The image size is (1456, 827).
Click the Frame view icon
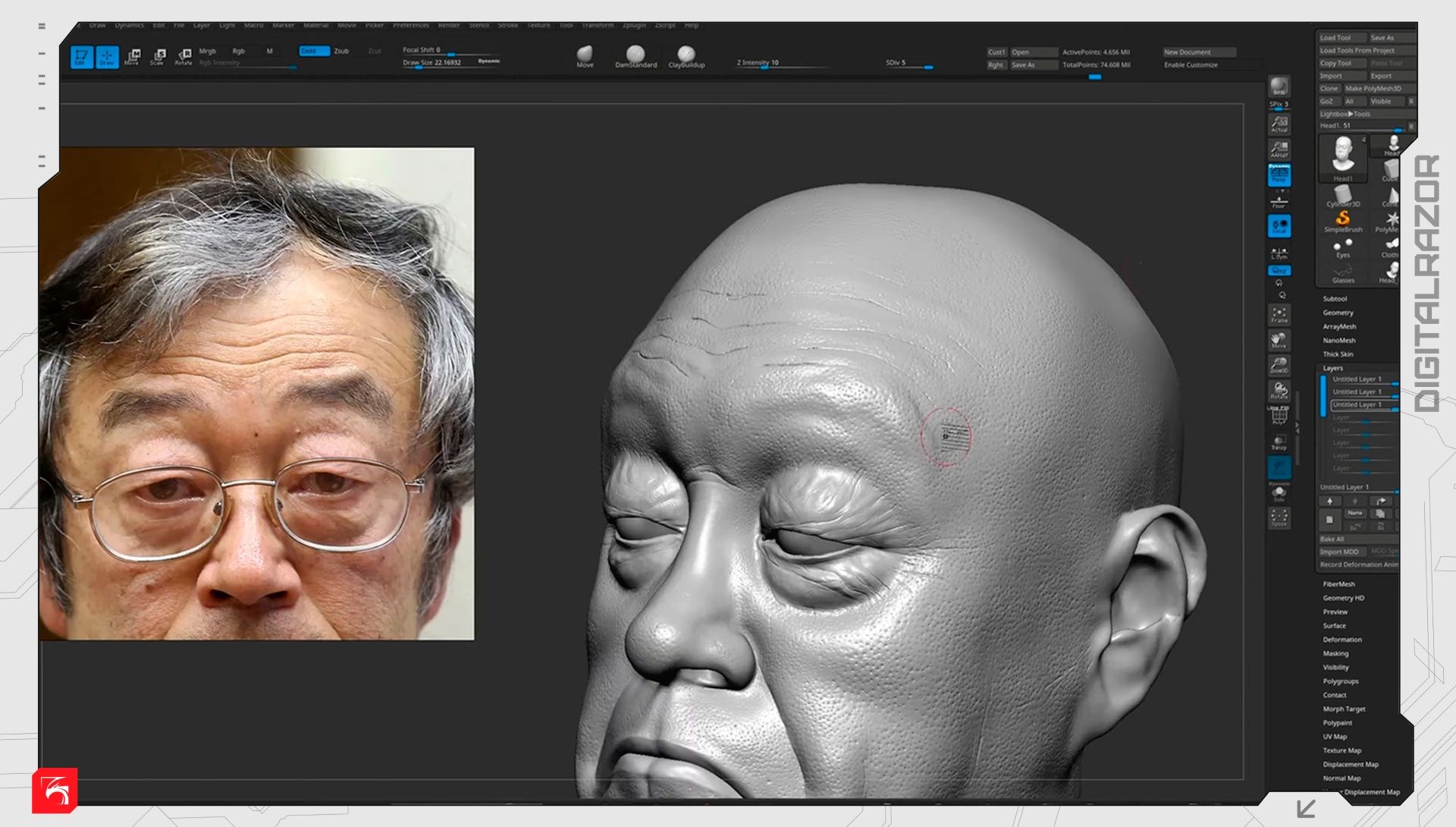click(x=1279, y=315)
